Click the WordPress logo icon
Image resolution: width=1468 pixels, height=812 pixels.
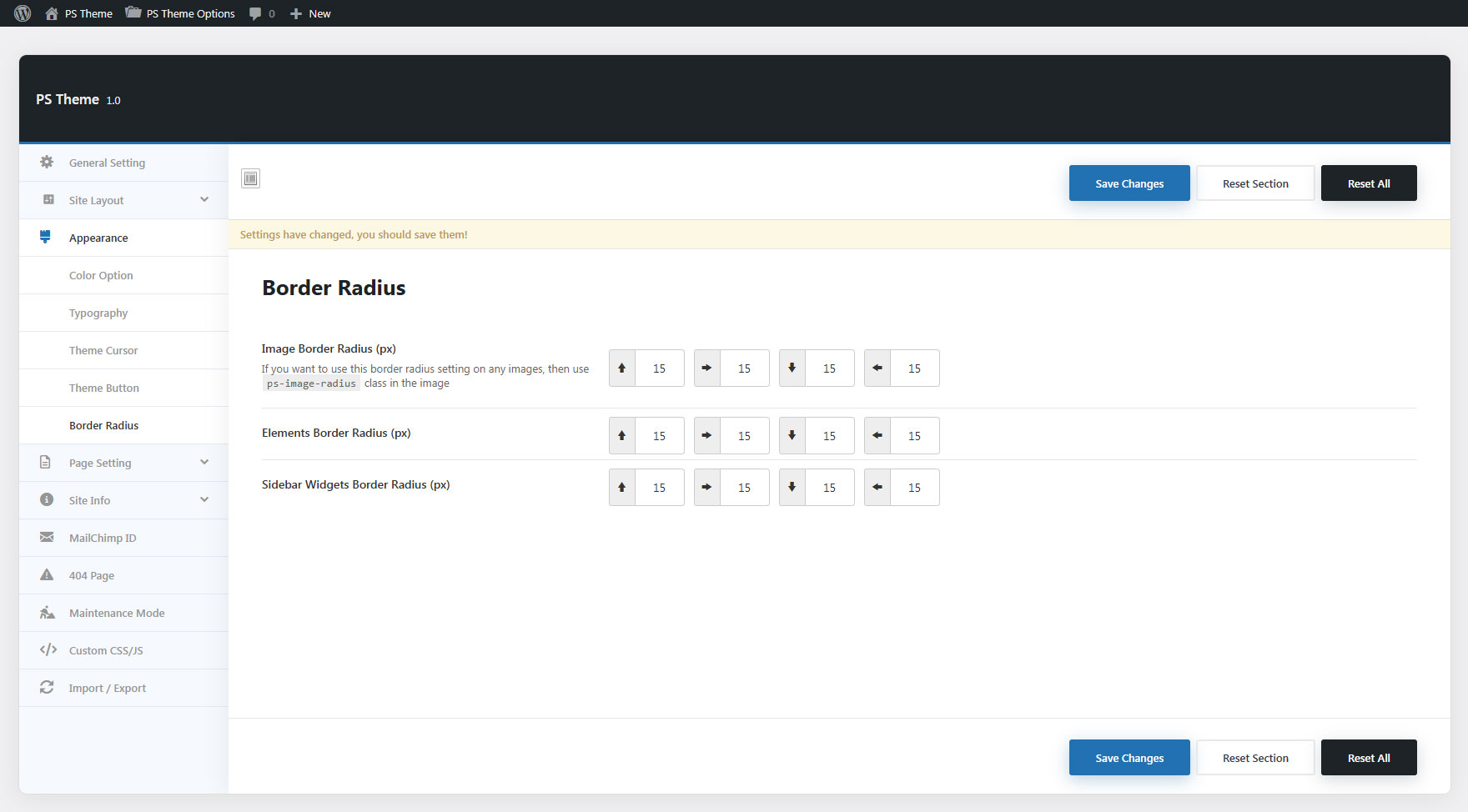pos(23,13)
